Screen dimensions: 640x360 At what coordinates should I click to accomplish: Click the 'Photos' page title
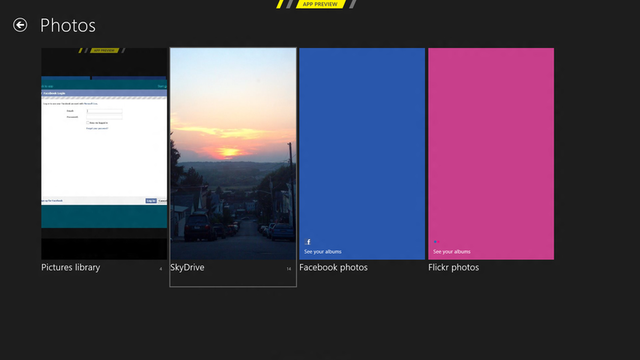(x=68, y=25)
